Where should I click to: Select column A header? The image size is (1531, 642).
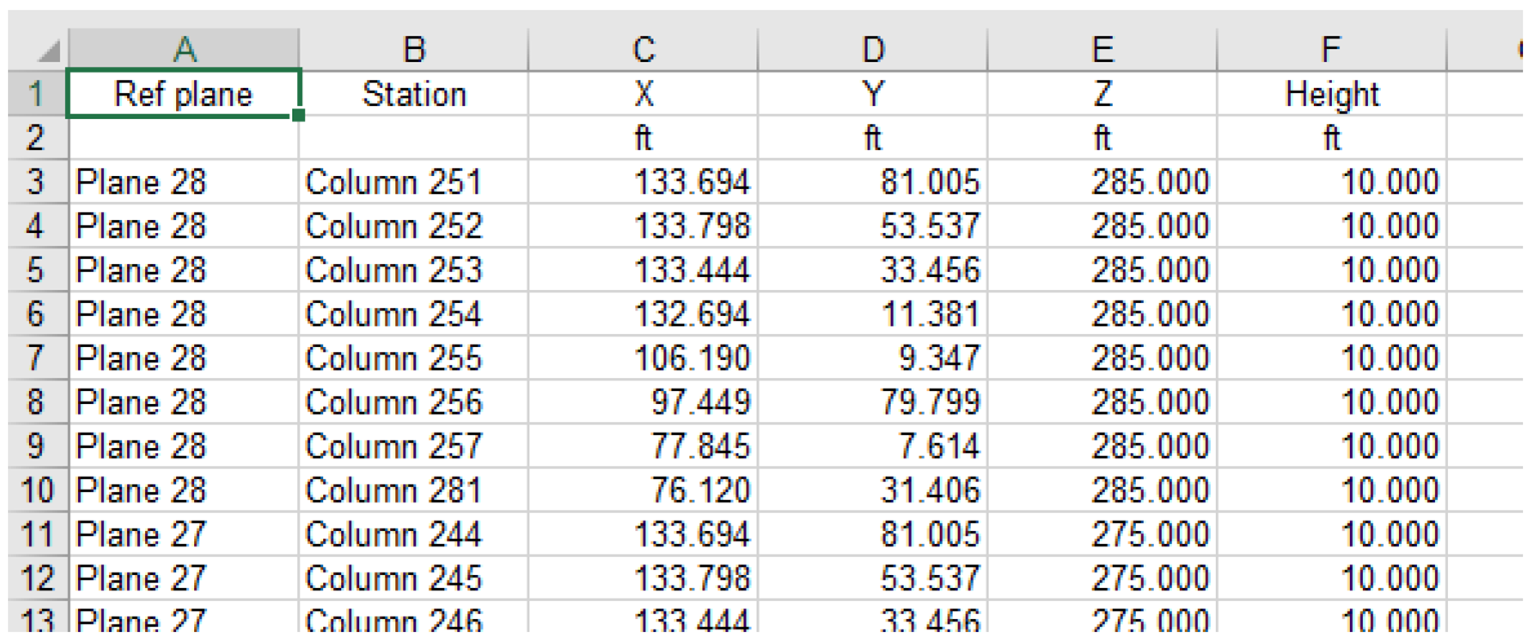(x=183, y=49)
